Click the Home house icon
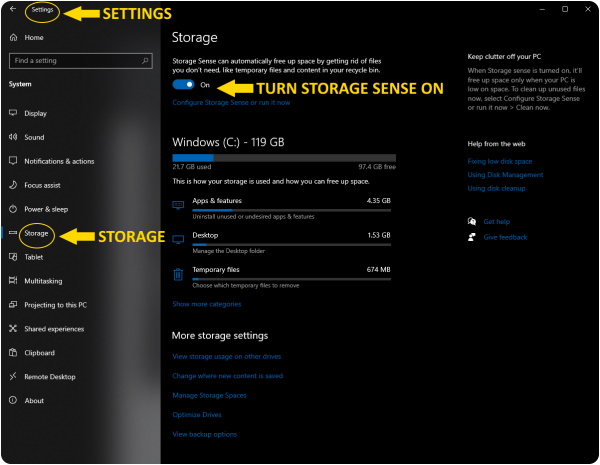The height and width of the screenshot is (465, 600). tap(13, 37)
